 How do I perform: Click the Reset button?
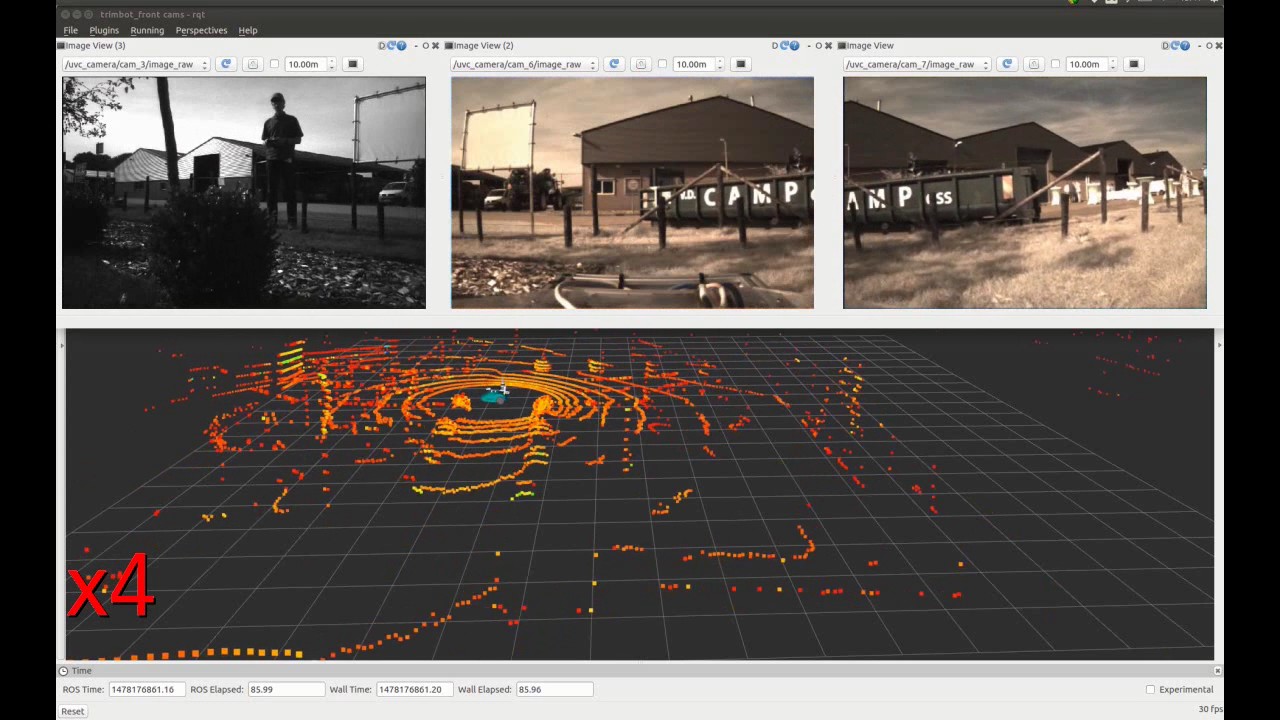[x=73, y=711]
